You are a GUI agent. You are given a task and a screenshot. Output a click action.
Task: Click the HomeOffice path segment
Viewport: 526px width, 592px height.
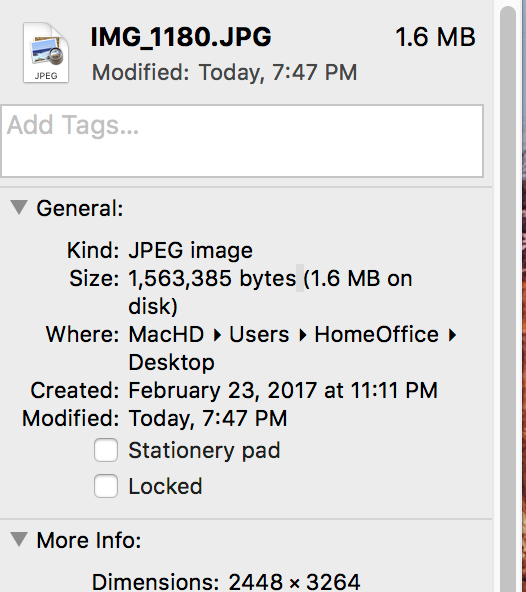(376, 335)
